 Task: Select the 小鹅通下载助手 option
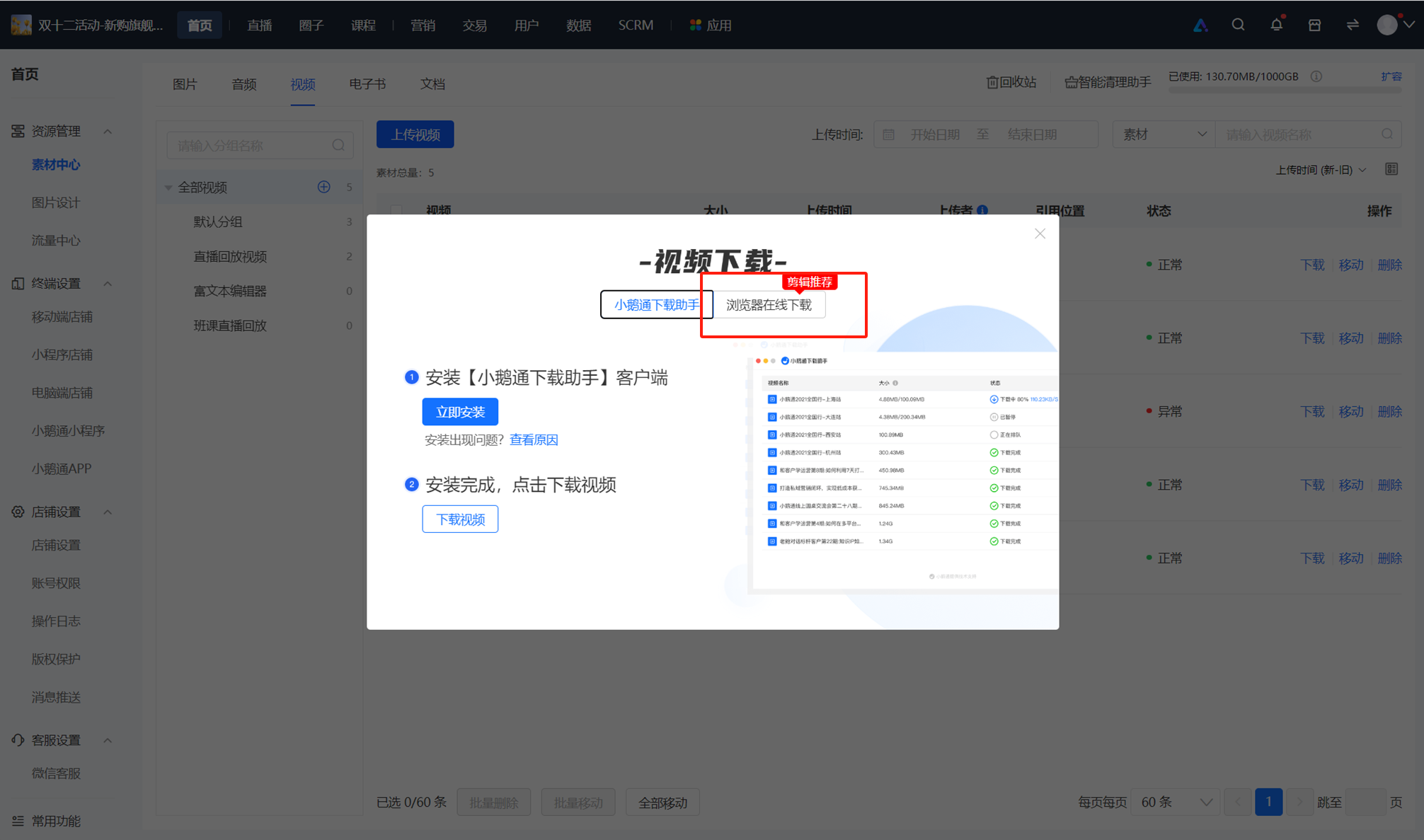tap(656, 305)
